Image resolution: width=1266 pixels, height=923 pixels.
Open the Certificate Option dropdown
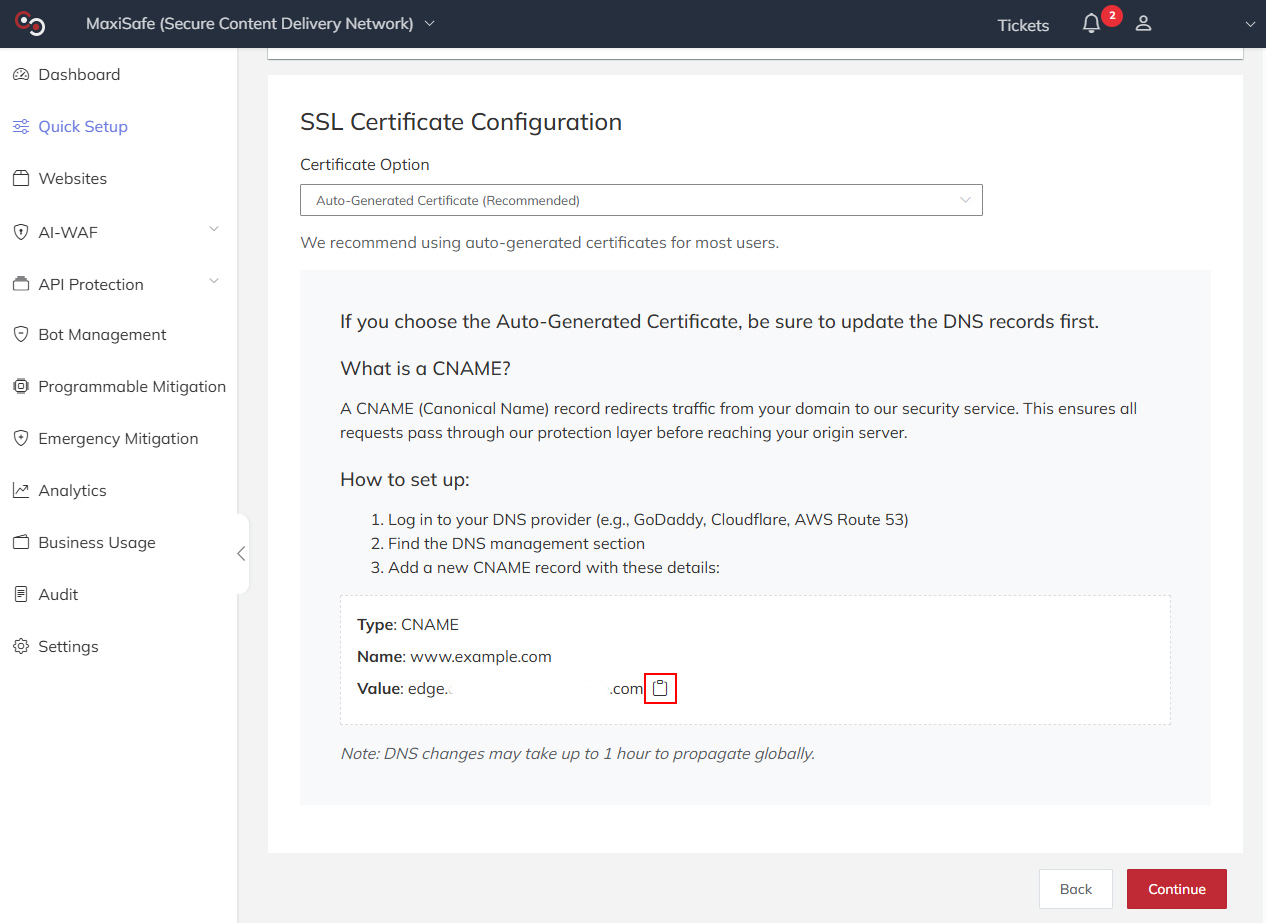tap(641, 200)
